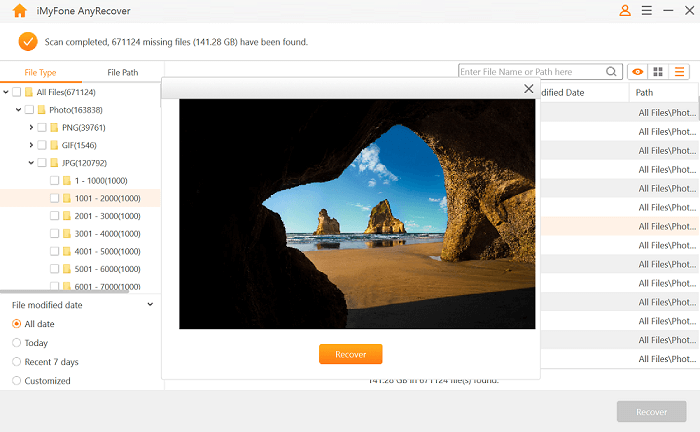
Task: Click the orange Recover button in preview
Action: pyautogui.click(x=350, y=354)
